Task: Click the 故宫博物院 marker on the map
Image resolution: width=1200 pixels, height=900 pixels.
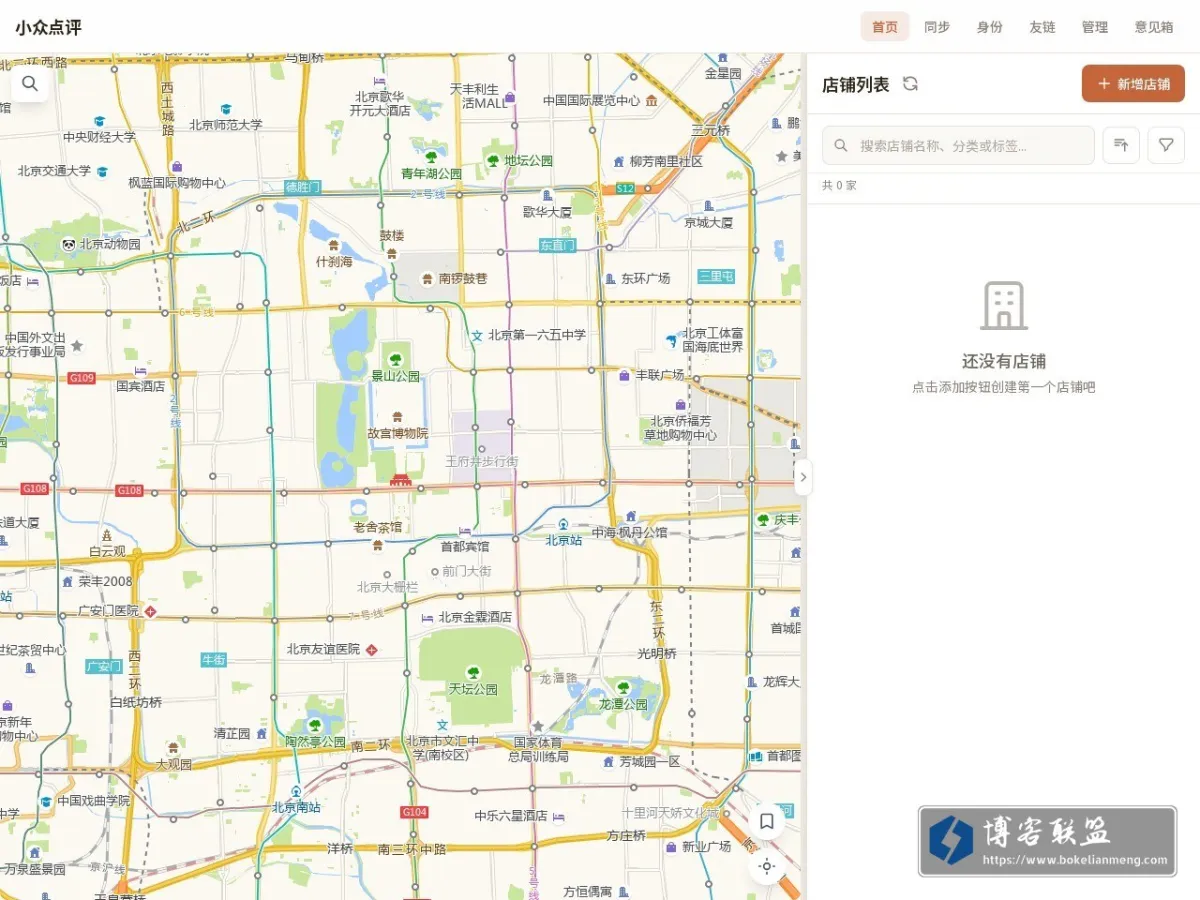Action: click(398, 416)
